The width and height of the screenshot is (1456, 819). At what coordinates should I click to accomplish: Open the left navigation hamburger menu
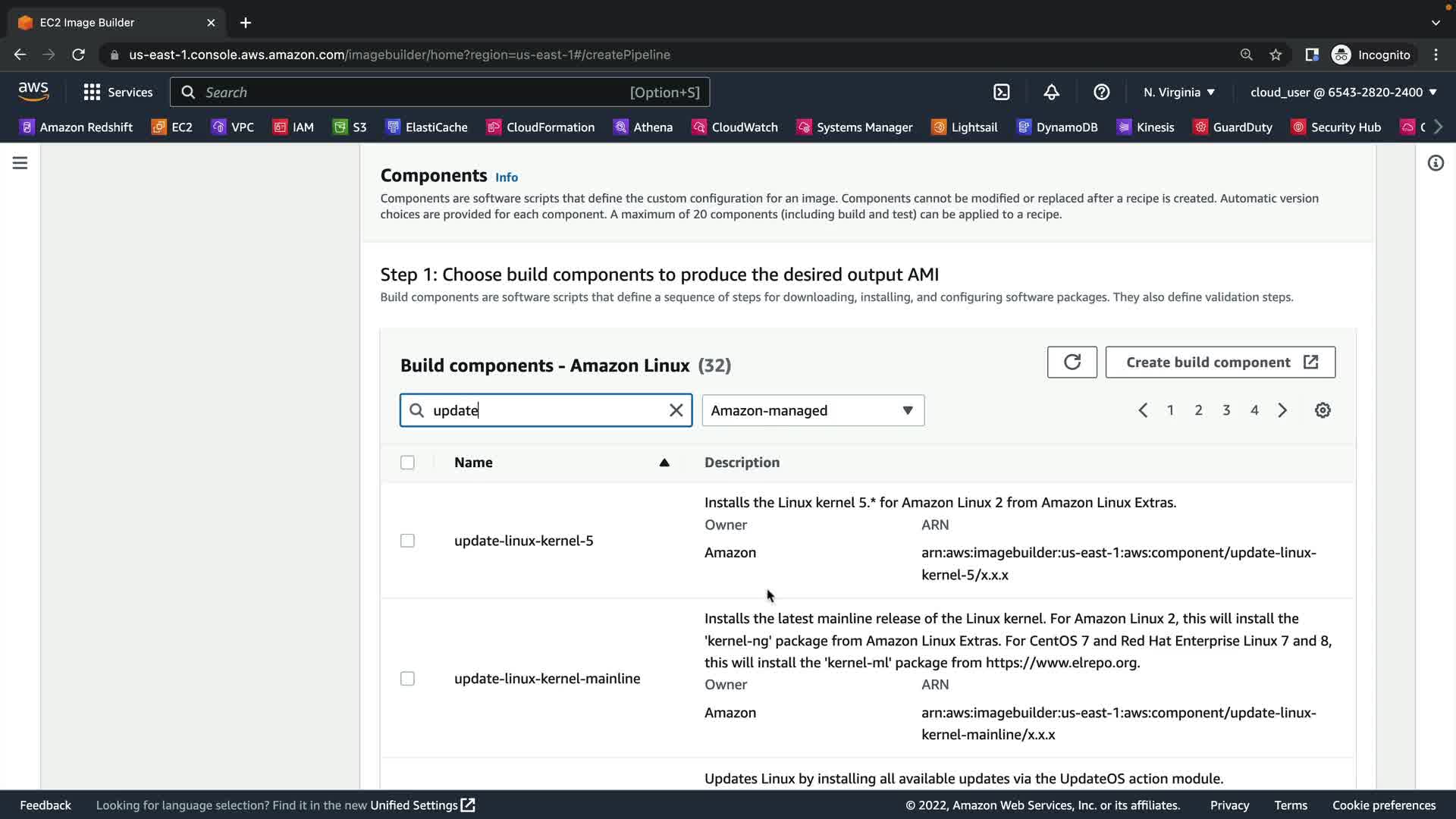coord(20,163)
